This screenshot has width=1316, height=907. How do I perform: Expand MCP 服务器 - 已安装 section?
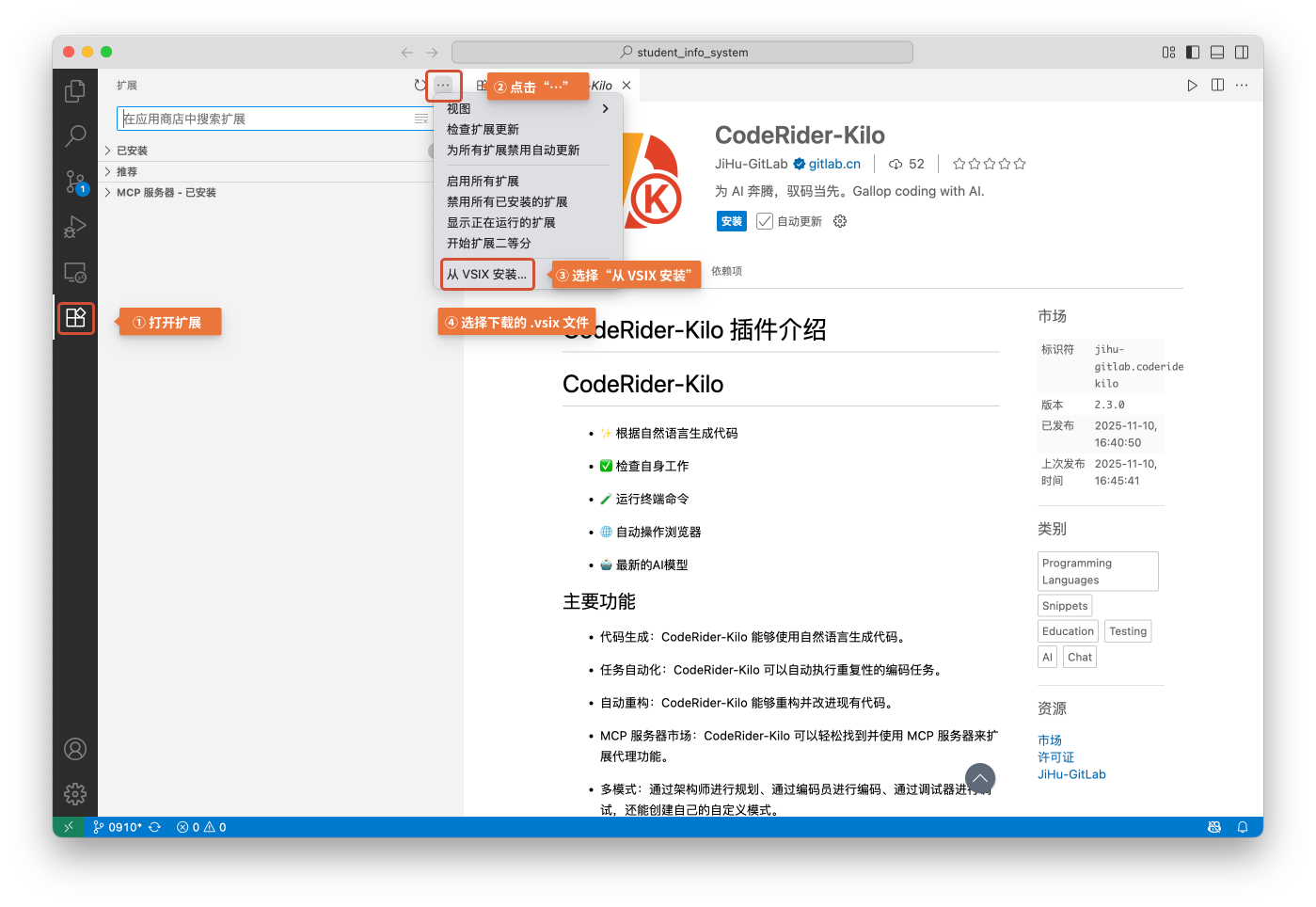166,192
